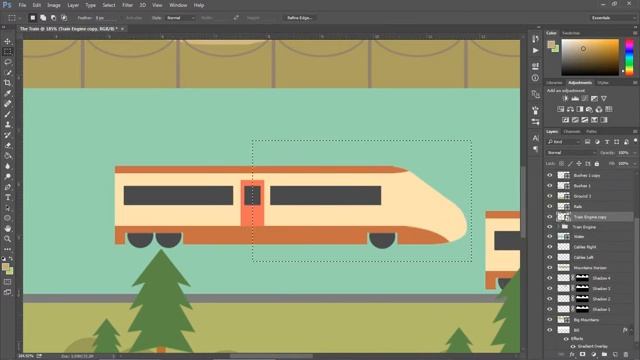
Task: Click Intersect with Selection mode icon
Action: pyautogui.click(x=64, y=18)
